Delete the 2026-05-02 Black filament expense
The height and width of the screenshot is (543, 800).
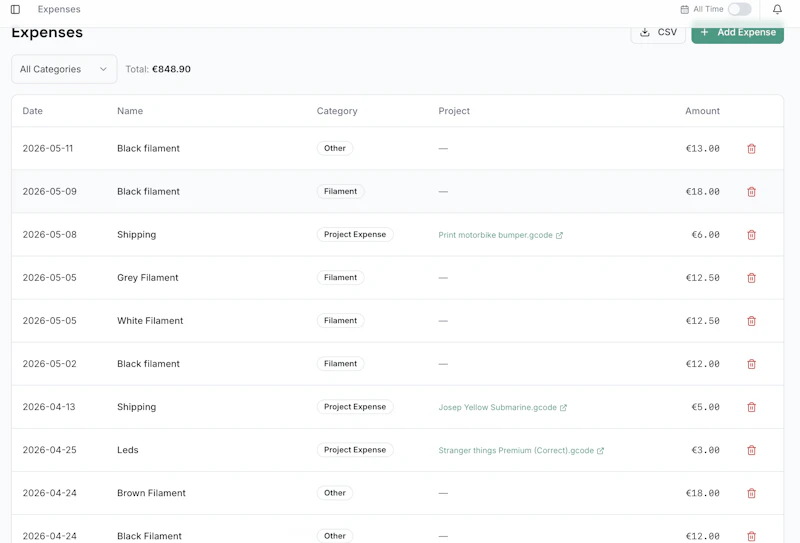pos(751,364)
